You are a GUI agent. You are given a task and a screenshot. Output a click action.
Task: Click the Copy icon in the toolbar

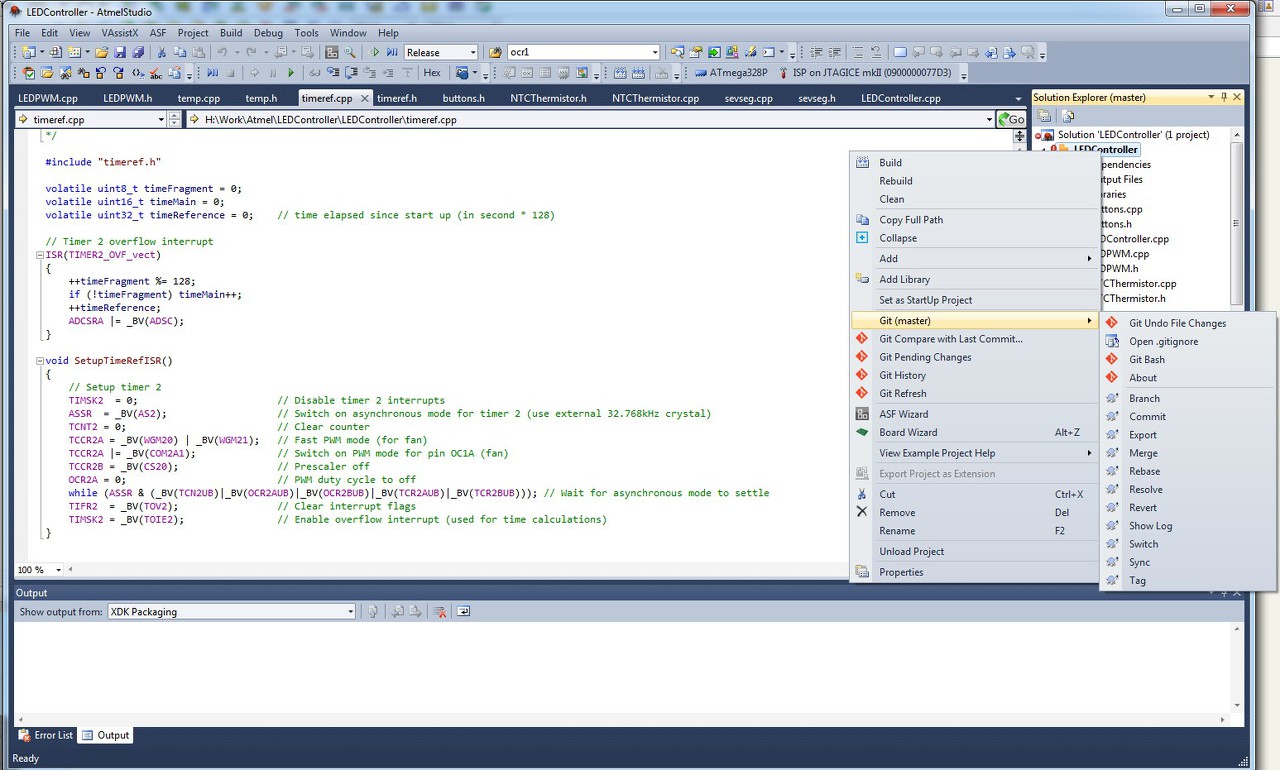pos(180,52)
